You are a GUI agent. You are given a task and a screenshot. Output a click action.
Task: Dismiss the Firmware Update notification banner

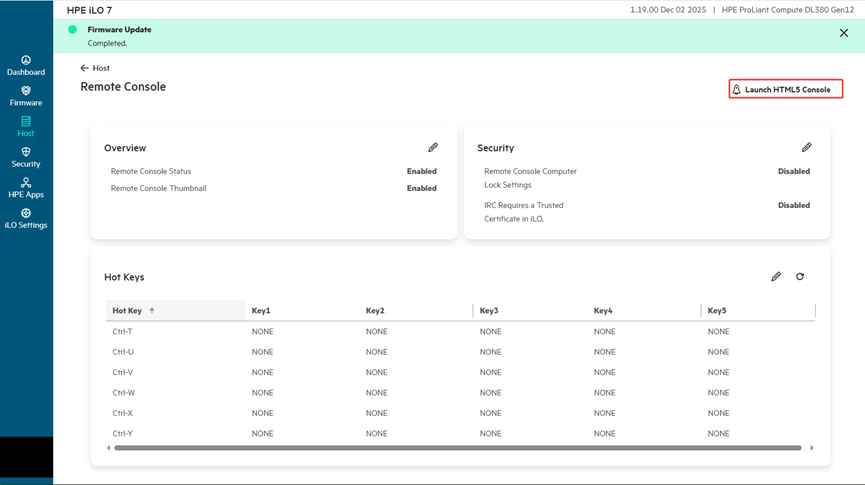(x=844, y=33)
